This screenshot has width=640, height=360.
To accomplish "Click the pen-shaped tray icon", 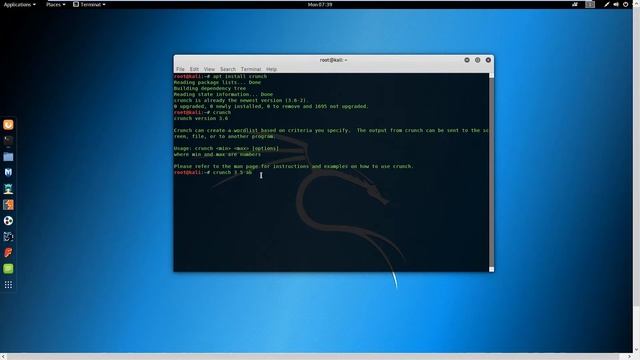I will point(607,4).
